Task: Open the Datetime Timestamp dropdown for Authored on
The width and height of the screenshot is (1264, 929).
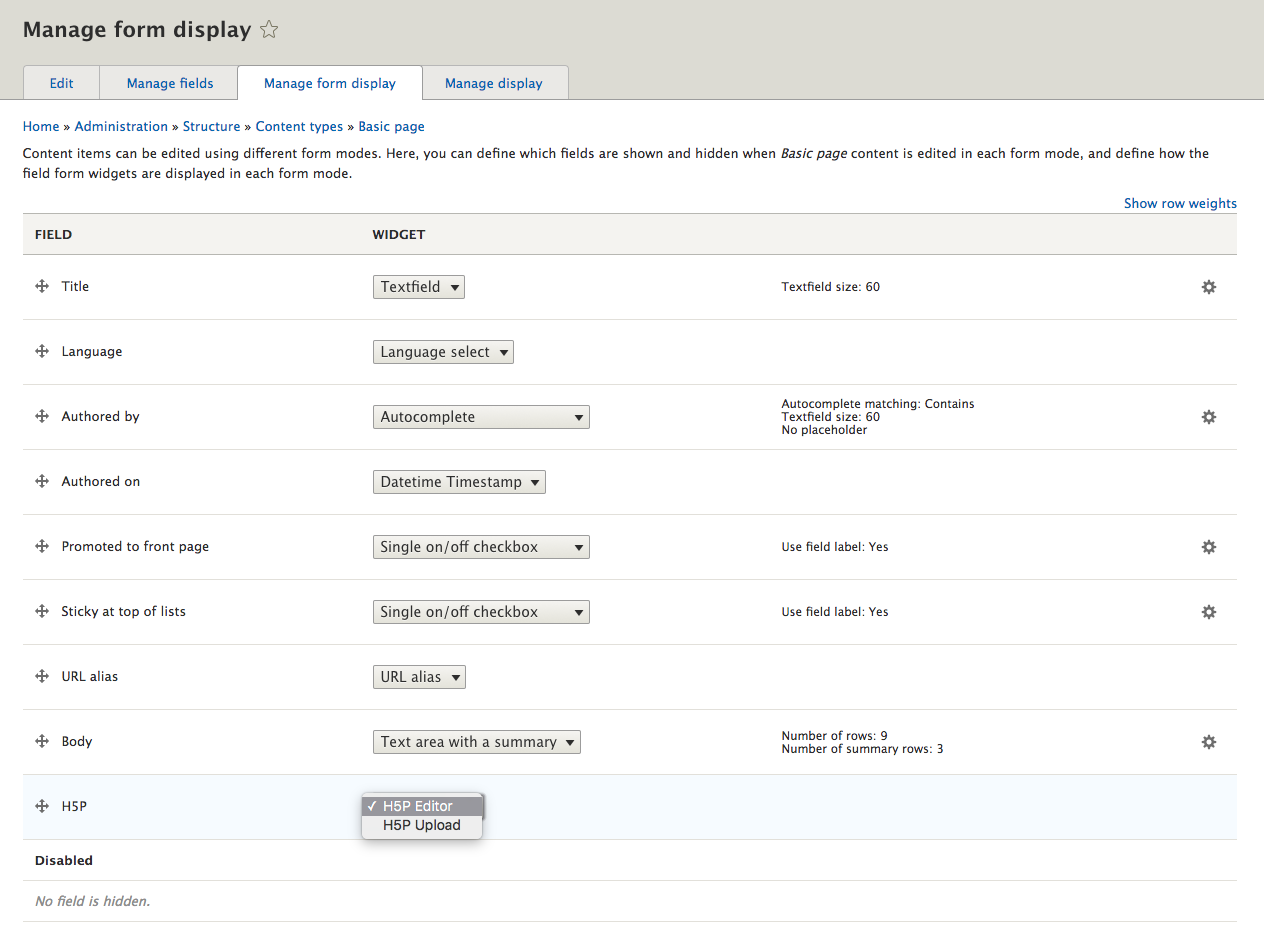Action: tap(459, 481)
